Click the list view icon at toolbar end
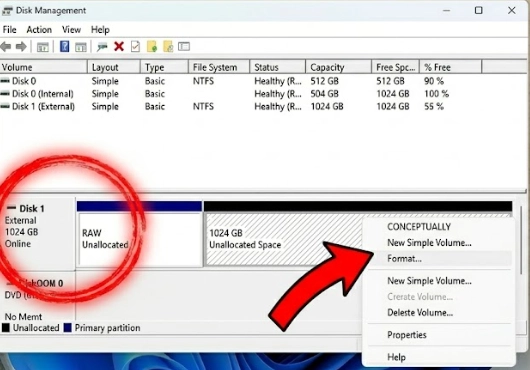Screen dimensions: 530x370 point(184,46)
